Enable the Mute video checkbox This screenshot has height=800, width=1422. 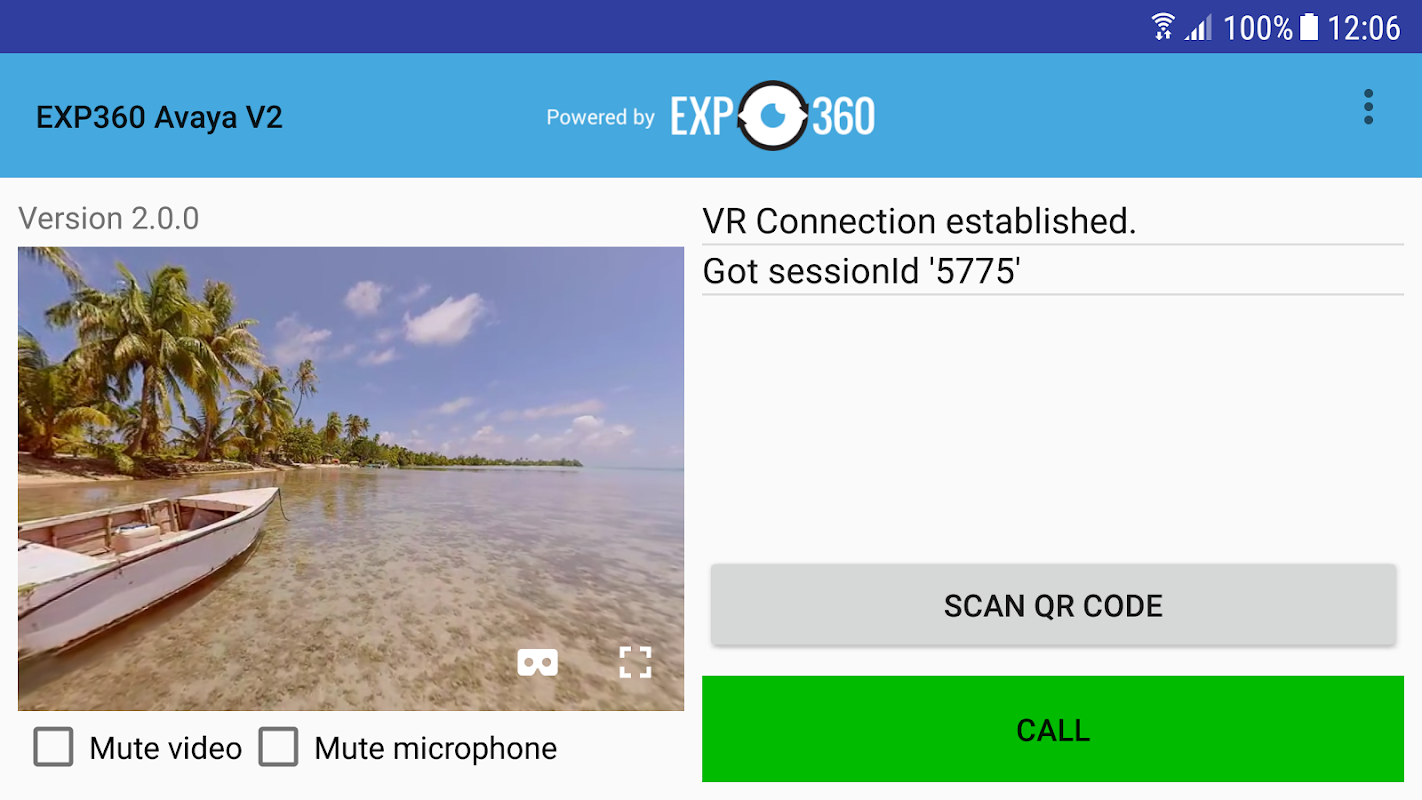coord(53,747)
